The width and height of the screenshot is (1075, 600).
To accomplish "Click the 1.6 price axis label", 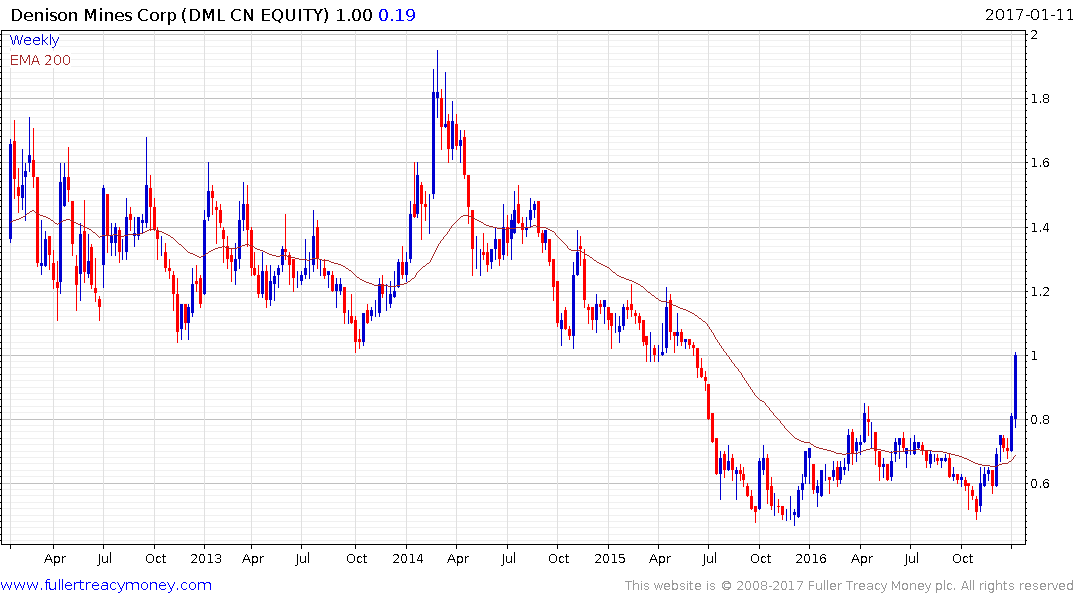I will point(1041,163).
